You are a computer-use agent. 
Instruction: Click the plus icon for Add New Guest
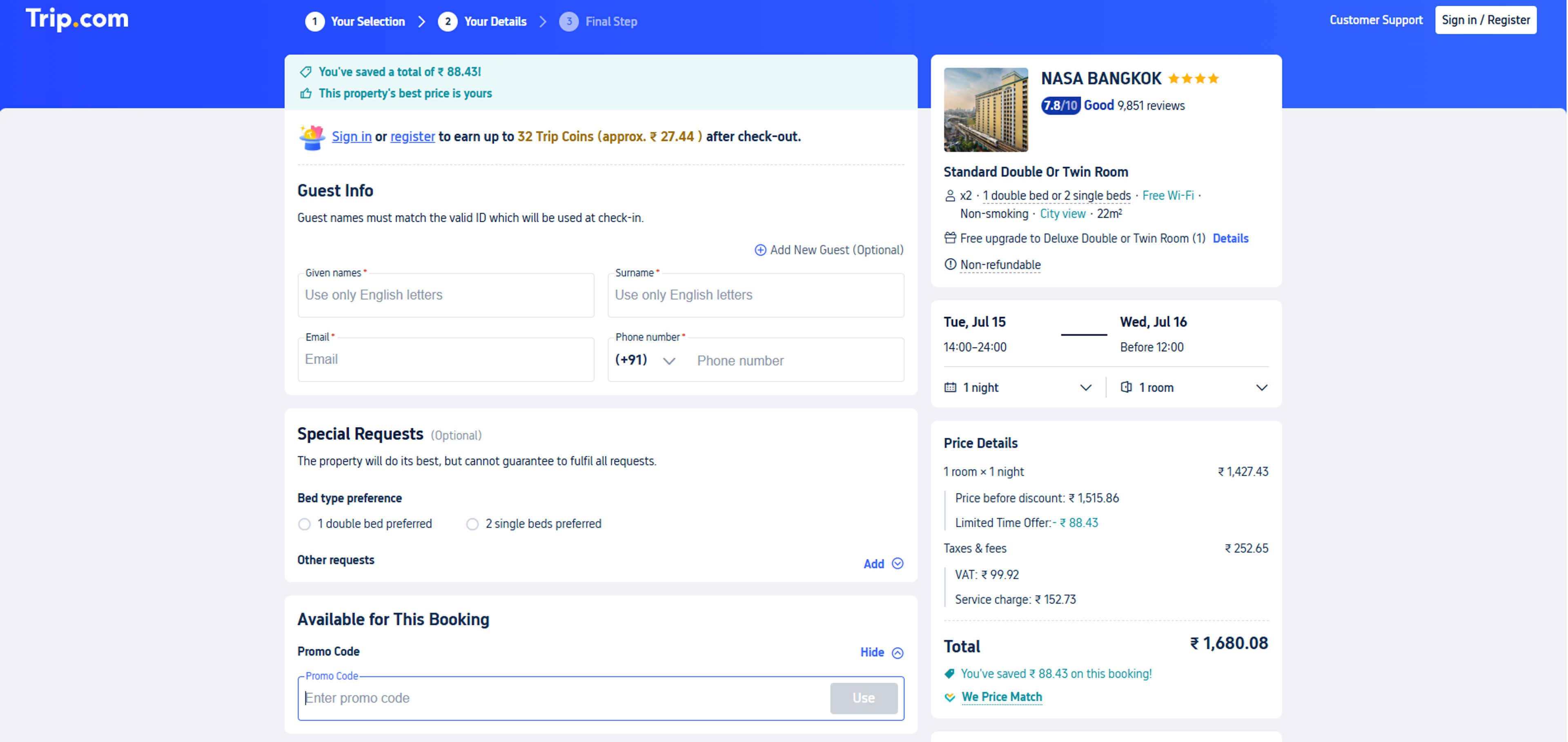(x=760, y=250)
